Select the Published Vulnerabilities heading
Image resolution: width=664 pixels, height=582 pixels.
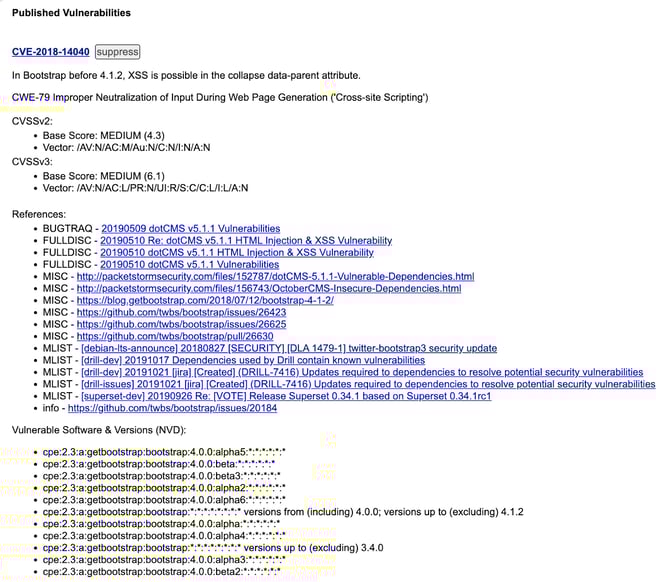tap(71, 13)
